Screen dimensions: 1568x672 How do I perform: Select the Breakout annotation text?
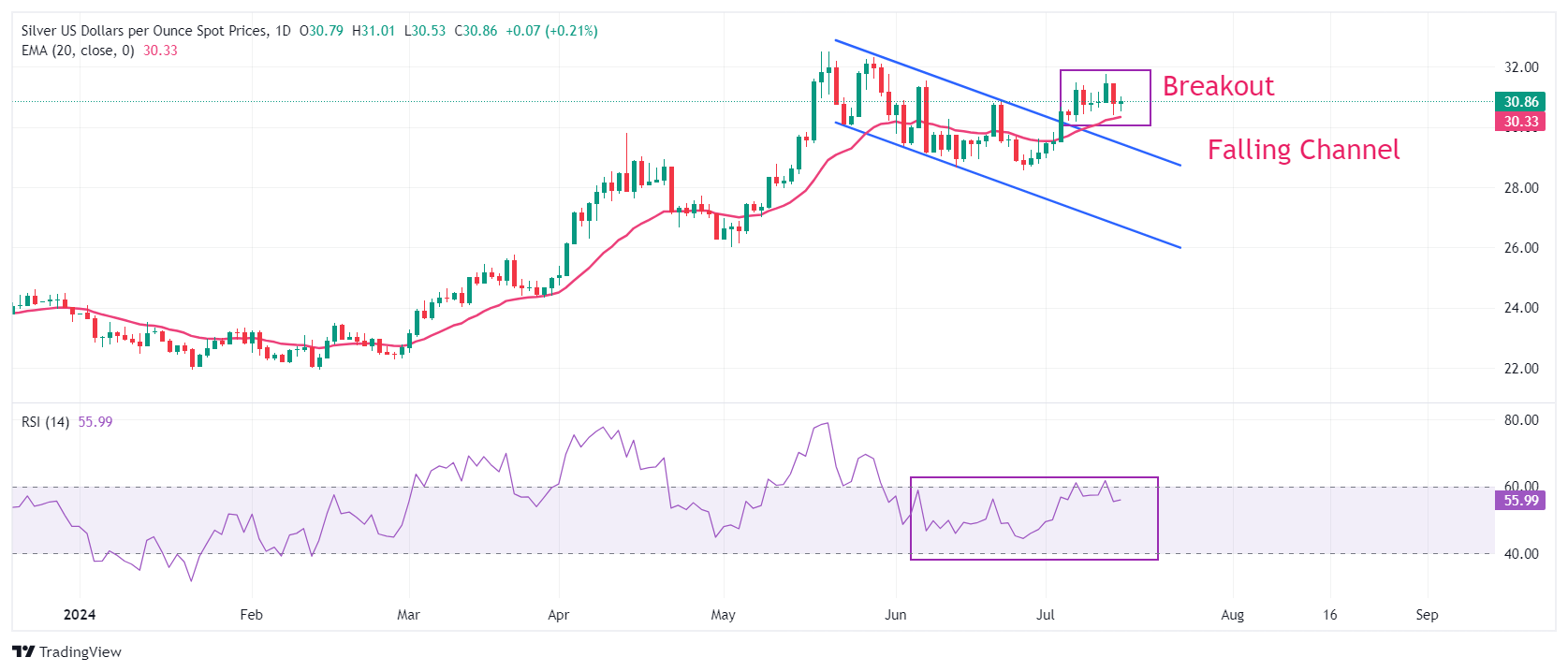point(1218,86)
